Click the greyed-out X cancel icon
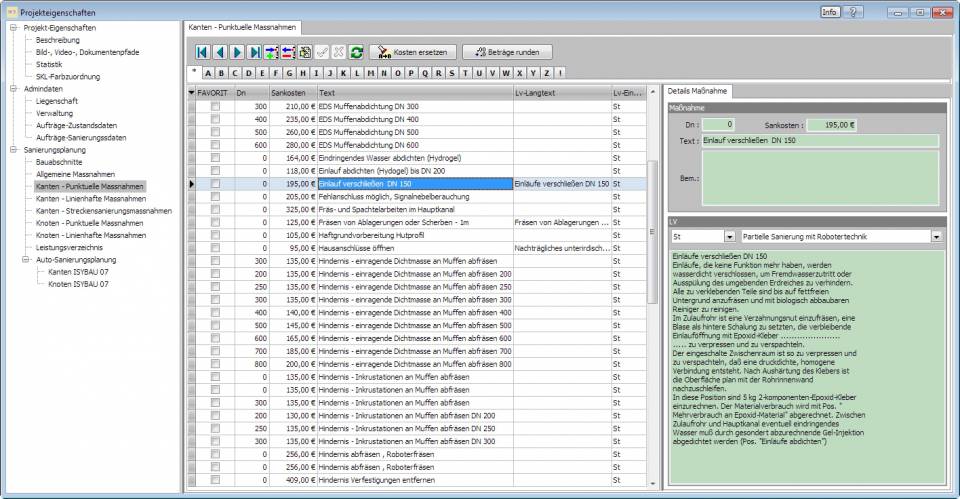 339,53
